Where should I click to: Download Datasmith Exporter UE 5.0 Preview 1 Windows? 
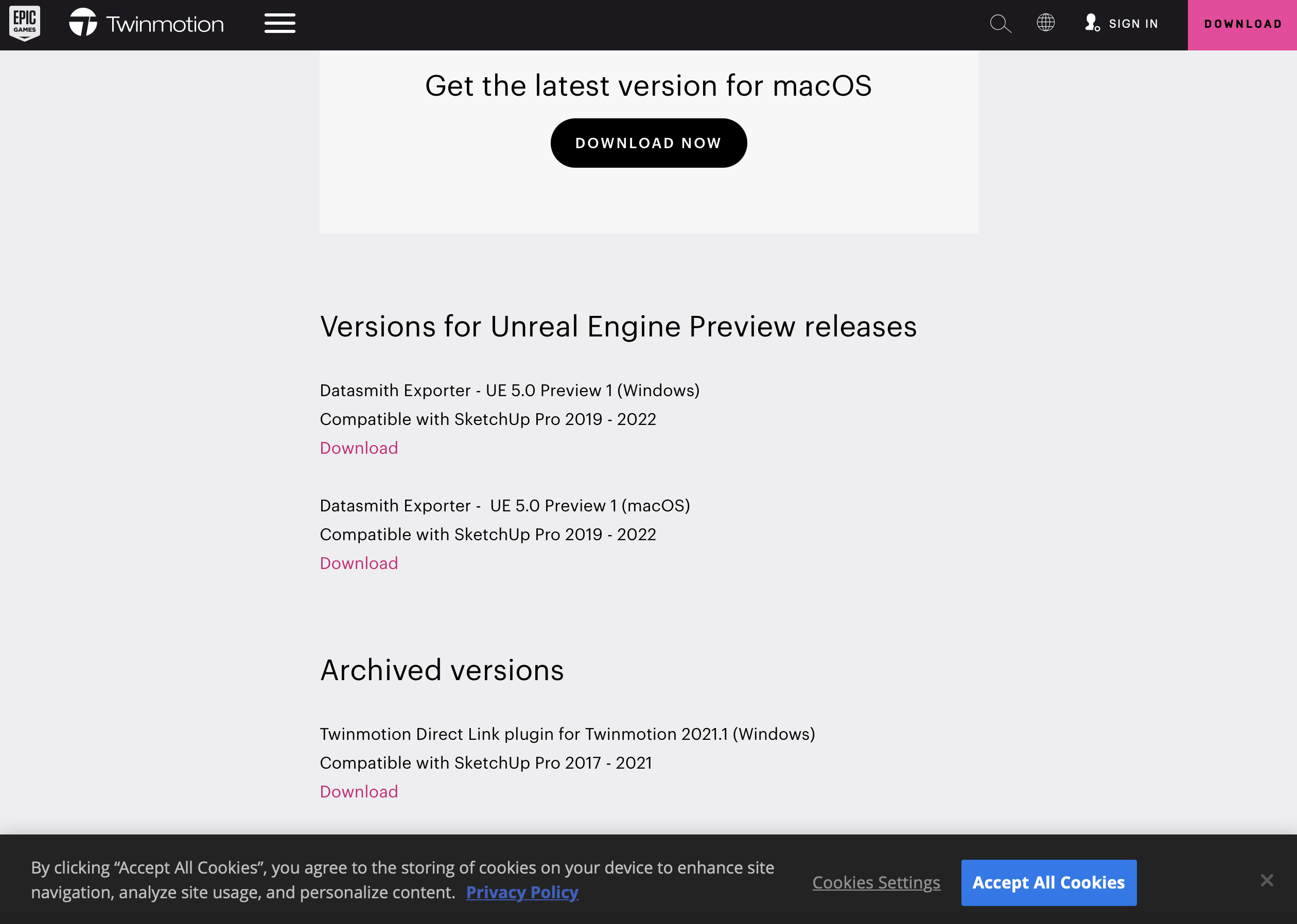coord(359,448)
